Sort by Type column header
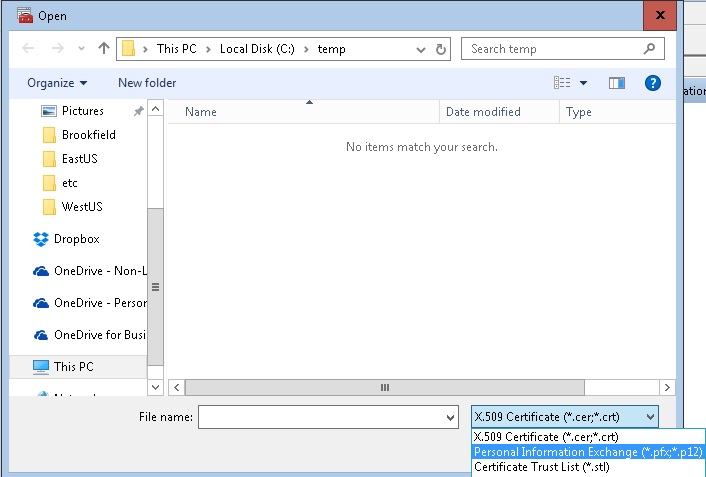Image resolution: width=706 pixels, height=477 pixels. (x=617, y=112)
